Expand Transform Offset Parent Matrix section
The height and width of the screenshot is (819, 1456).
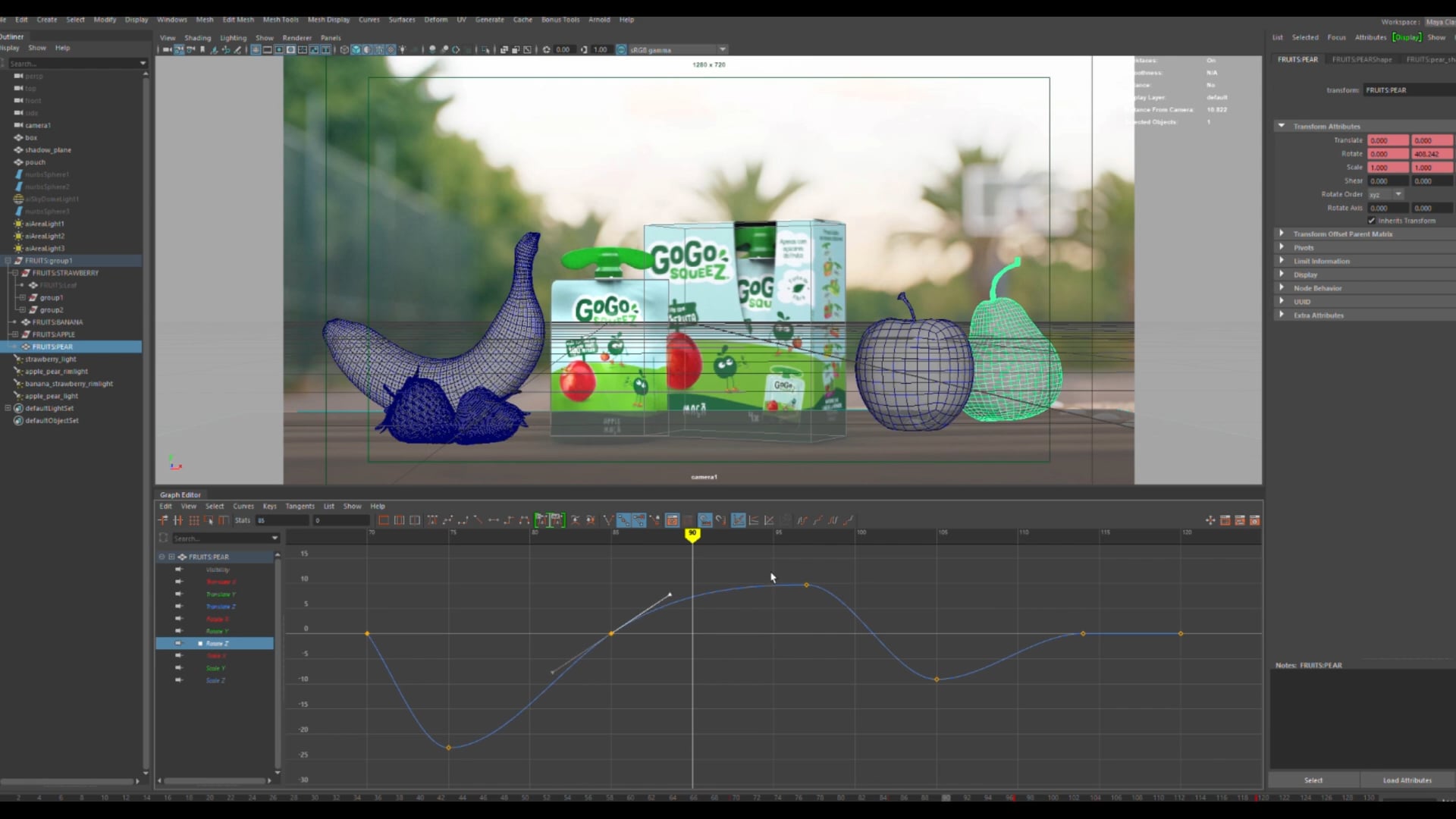point(1282,234)
